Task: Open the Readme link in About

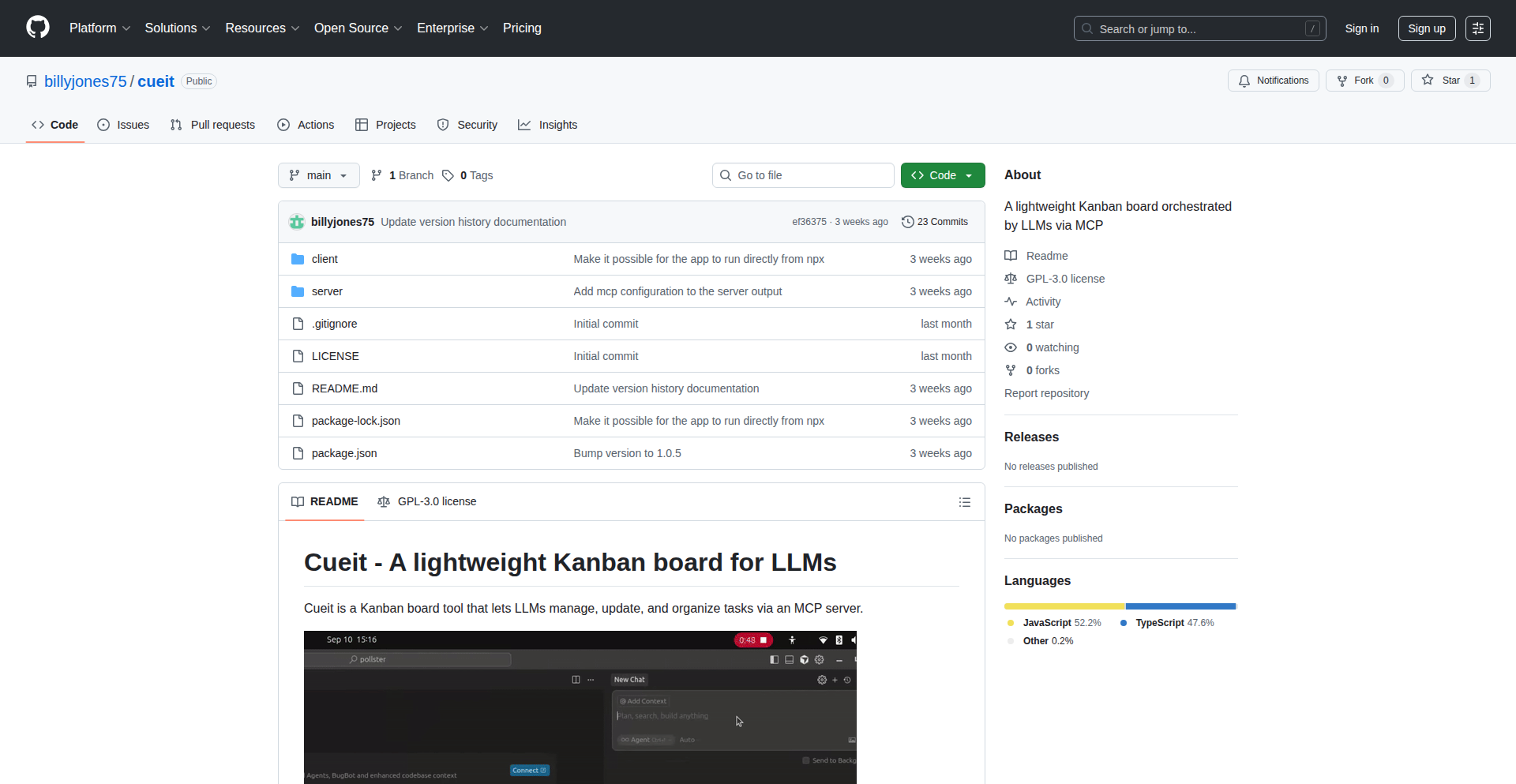Action: point(1037,256)
